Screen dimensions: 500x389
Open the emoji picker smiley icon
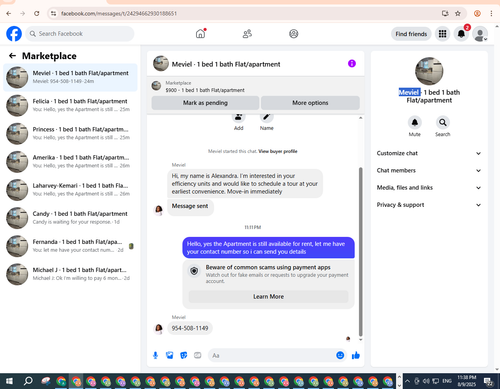pyautogui.click(x=340, y=355)
